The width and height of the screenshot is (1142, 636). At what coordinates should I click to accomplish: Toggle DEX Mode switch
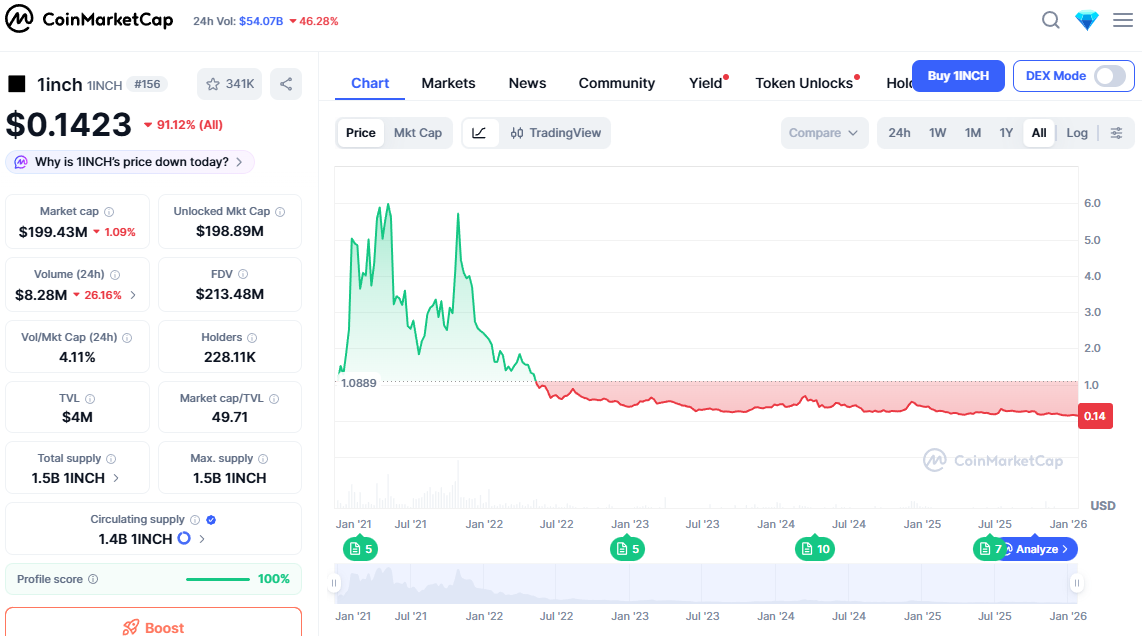click(1109, 76)
